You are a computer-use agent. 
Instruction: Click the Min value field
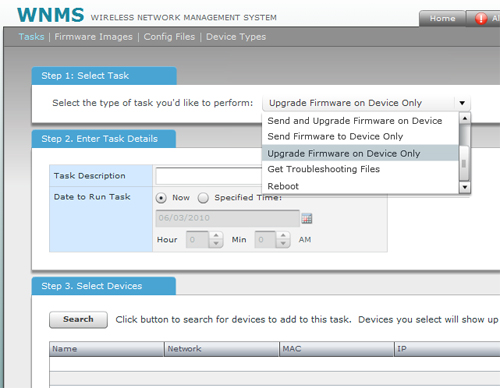point(265,239)
